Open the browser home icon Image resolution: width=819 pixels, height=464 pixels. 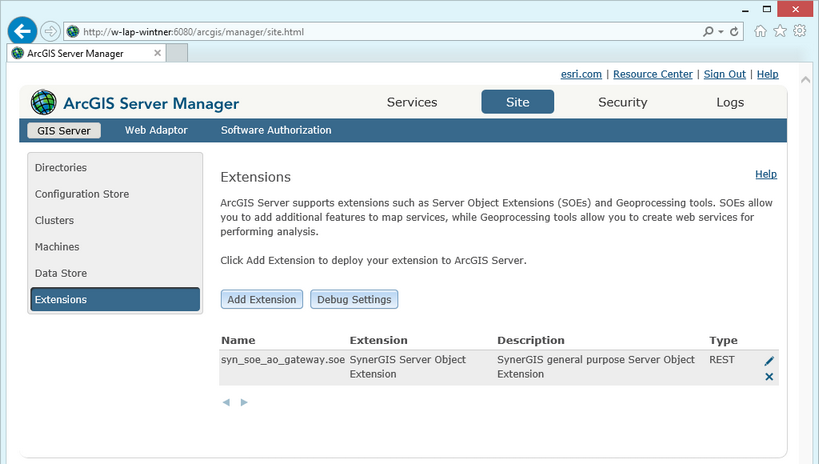(x=762, y=31)
